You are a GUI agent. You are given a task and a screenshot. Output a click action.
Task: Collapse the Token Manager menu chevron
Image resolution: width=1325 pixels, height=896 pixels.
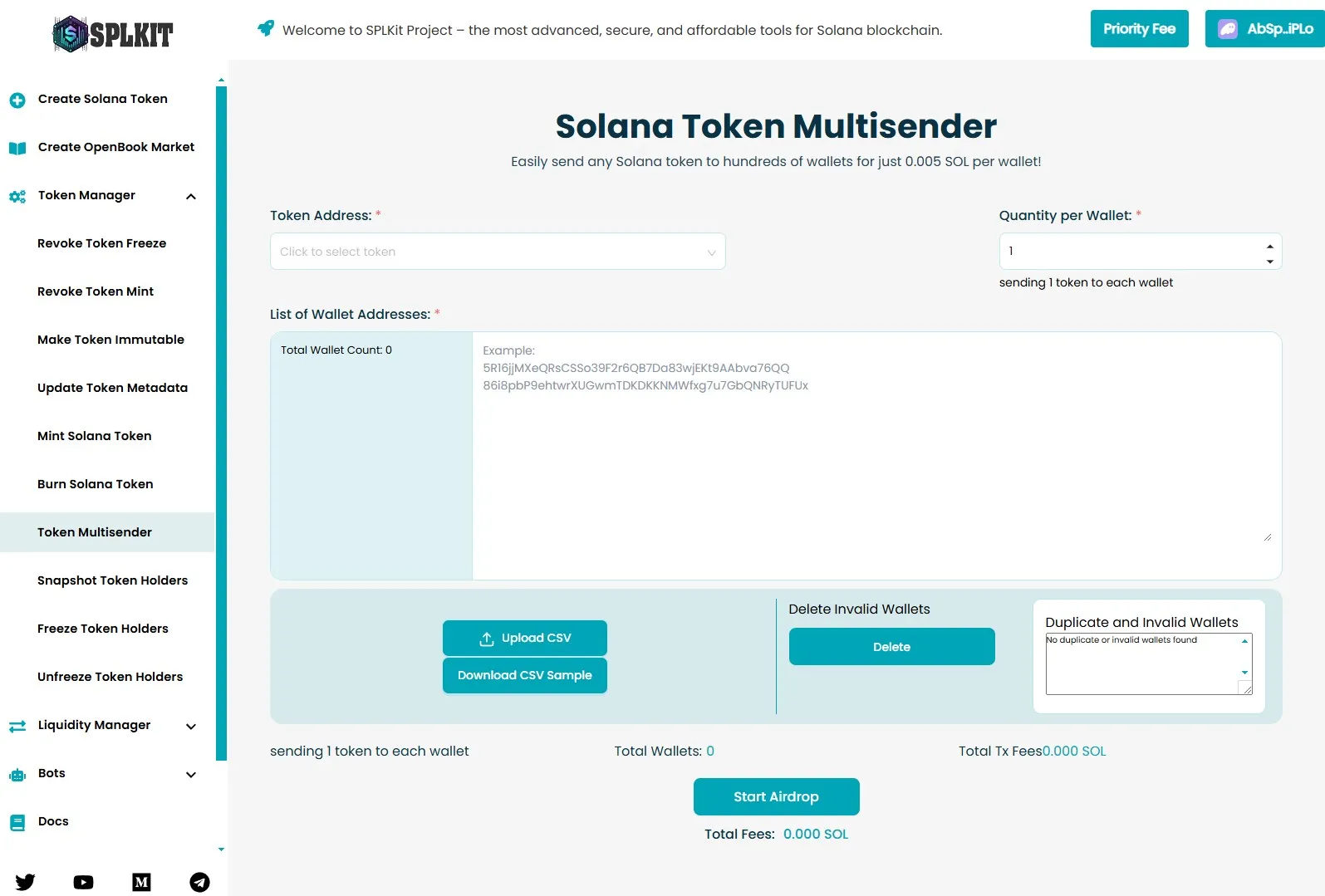coord(191,197)
